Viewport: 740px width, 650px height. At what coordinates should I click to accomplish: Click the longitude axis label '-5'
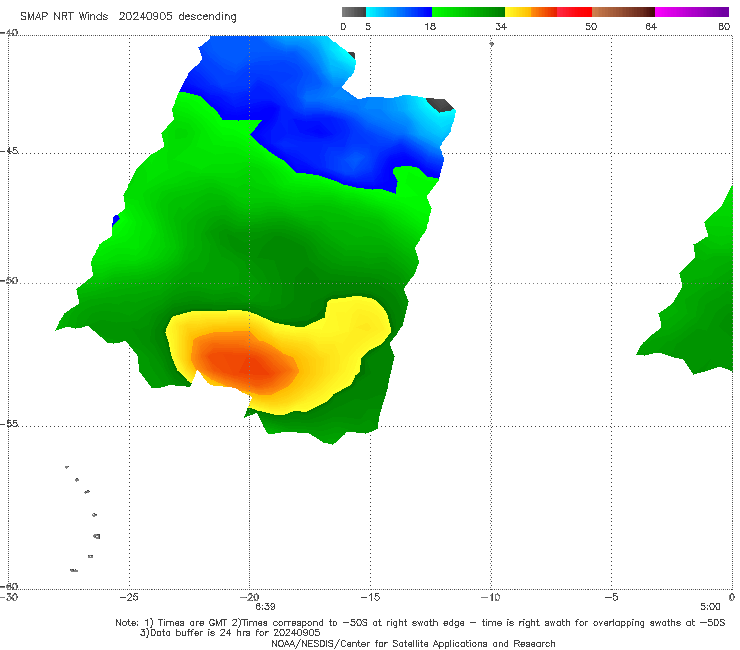(612, 597)
